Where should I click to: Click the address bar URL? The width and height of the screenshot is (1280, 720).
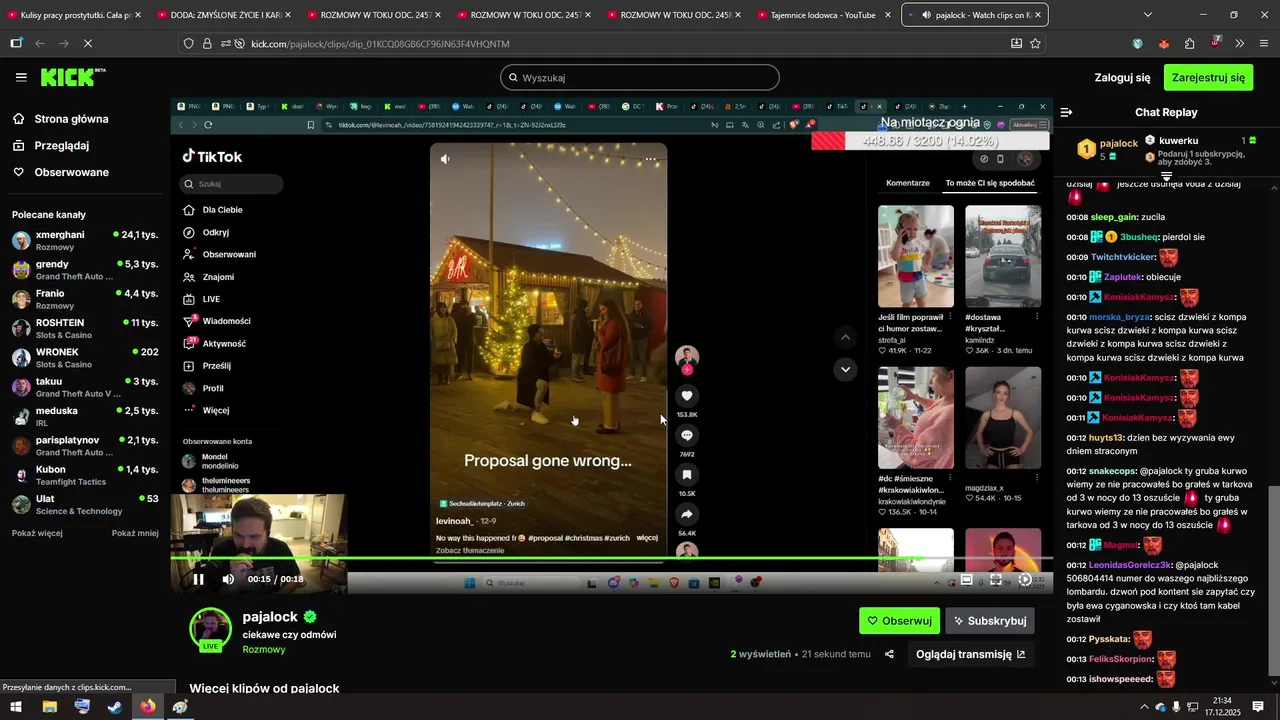tap(380, 44)
